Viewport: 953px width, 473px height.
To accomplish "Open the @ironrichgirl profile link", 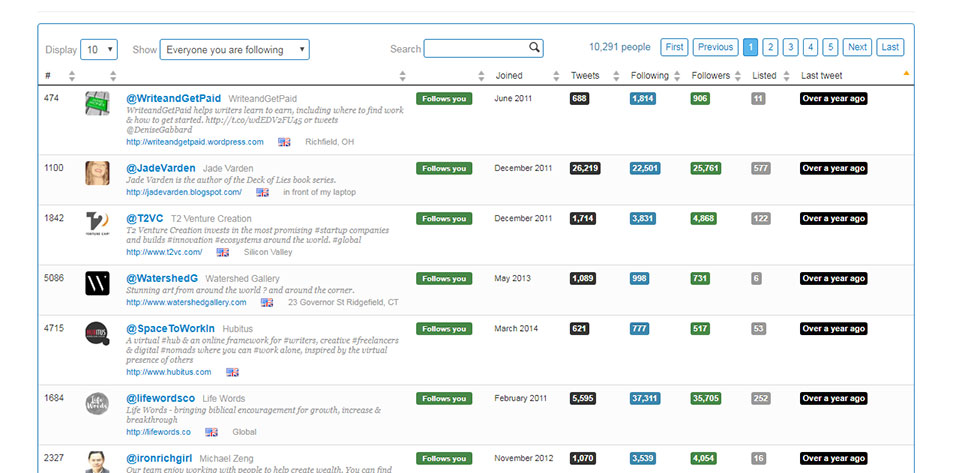I will click(x=159, y=458).
